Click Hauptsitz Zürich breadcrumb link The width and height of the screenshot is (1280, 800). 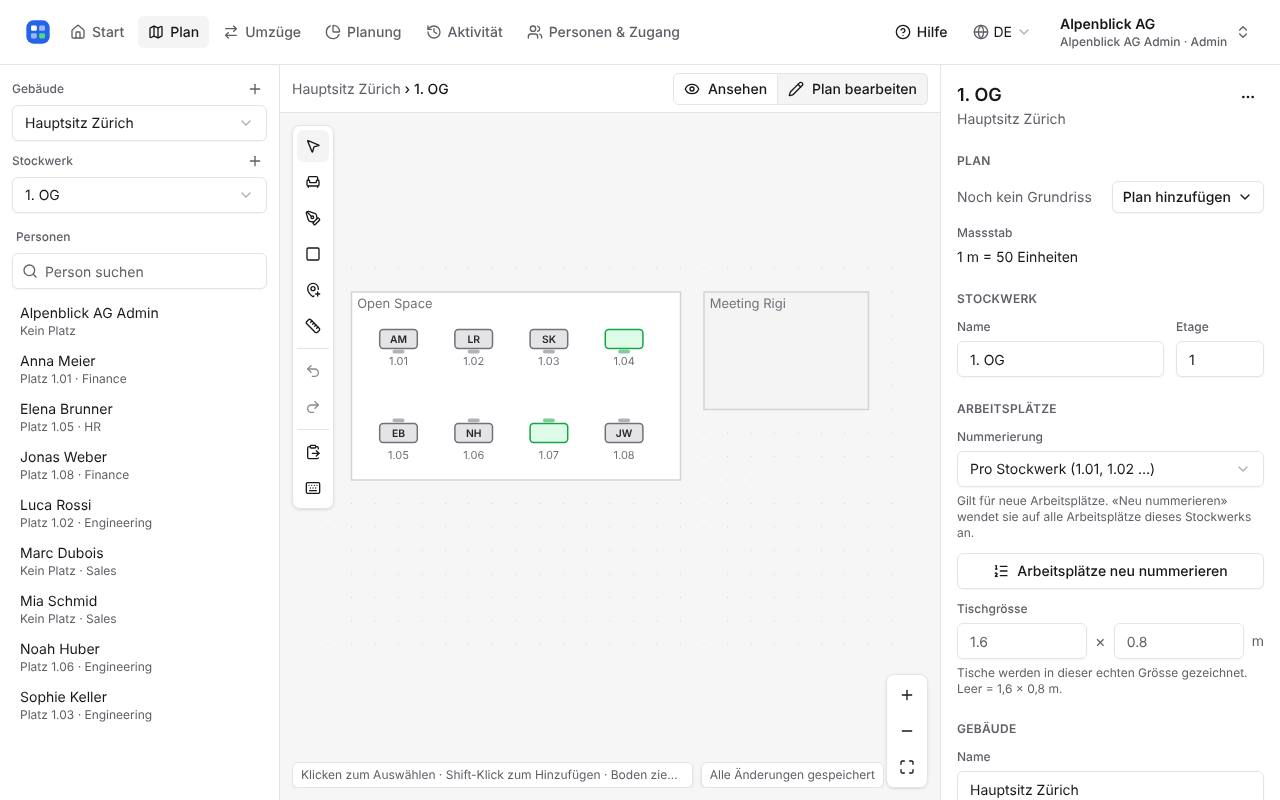pyautogui.click(x=346, y=89)
